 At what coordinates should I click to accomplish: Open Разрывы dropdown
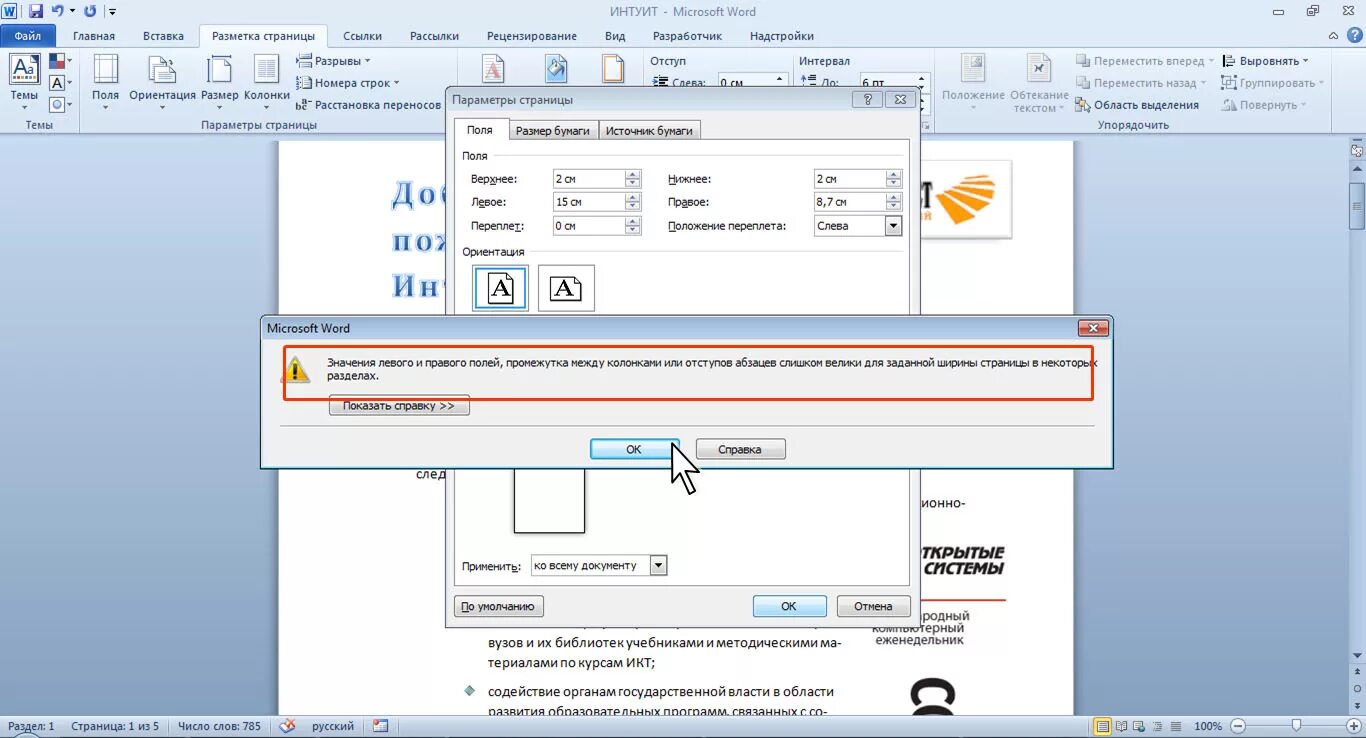[334, 61]
